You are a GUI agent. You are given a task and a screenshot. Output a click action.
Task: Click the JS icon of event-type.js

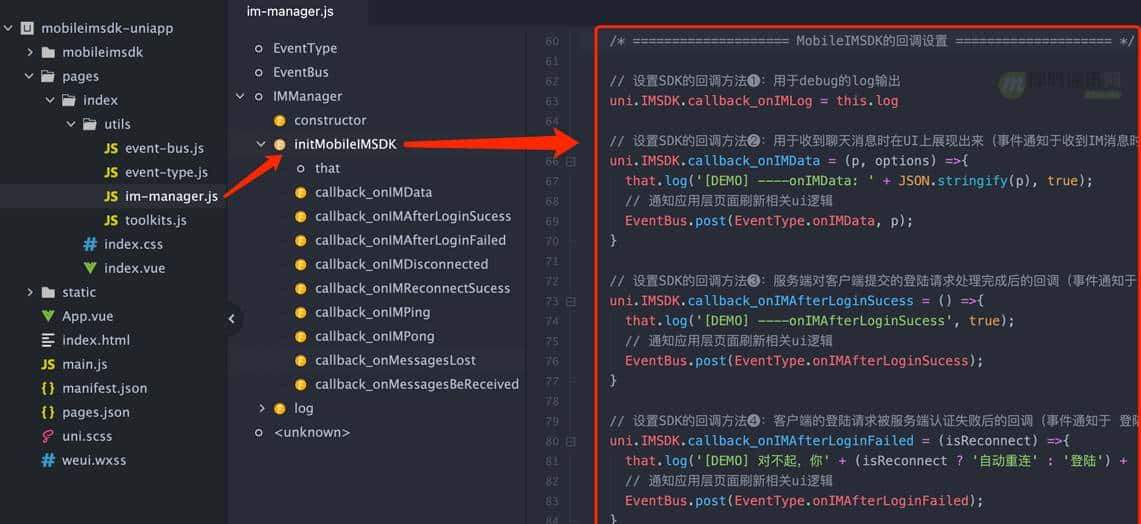pyautogui.click(x=111, y=172)
